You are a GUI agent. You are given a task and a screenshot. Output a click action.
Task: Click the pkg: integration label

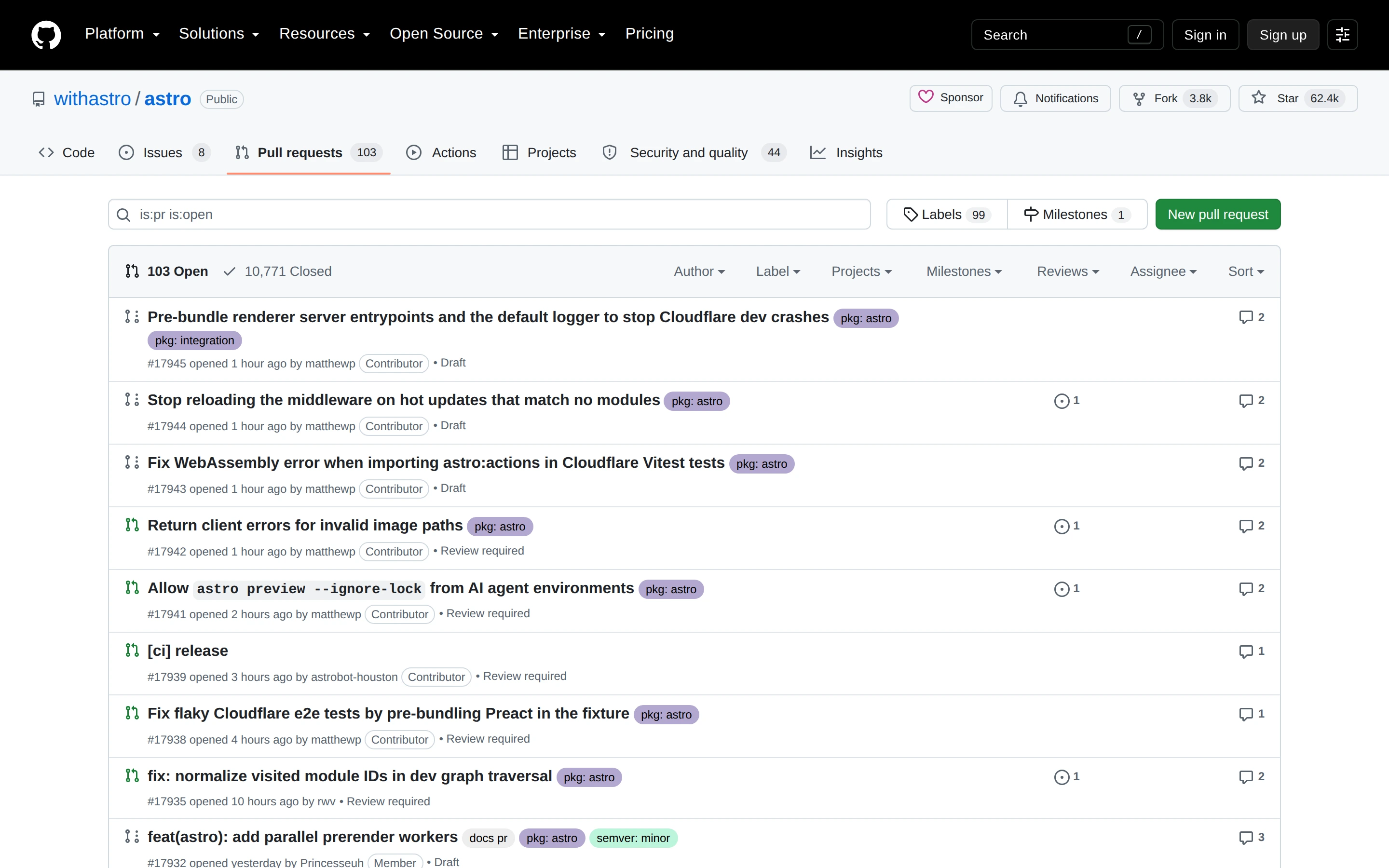point(194,340)
